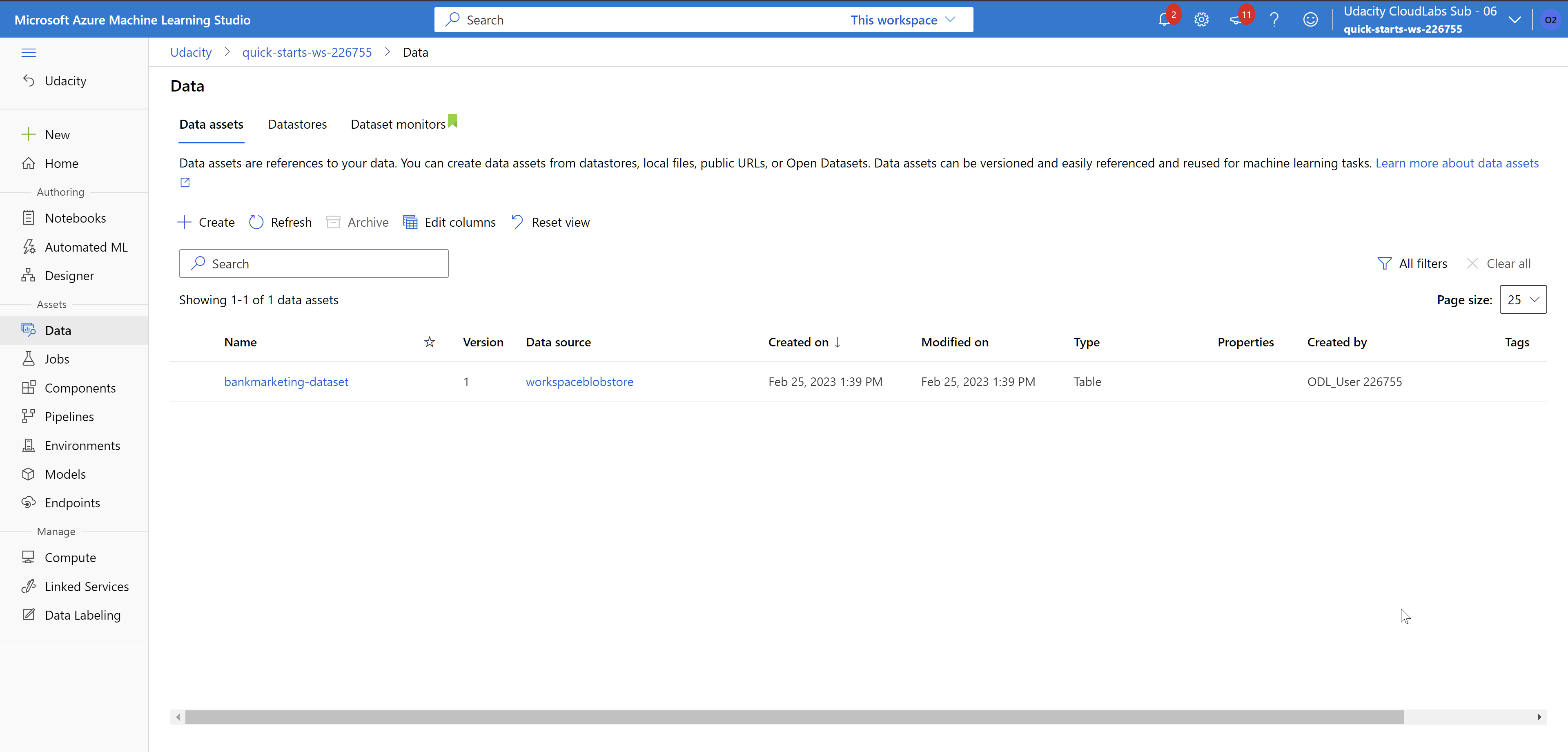This screenshot has height=752, width=1568.
Task: Switch to the Datastores tab
Action: click(x=297, y=124)
